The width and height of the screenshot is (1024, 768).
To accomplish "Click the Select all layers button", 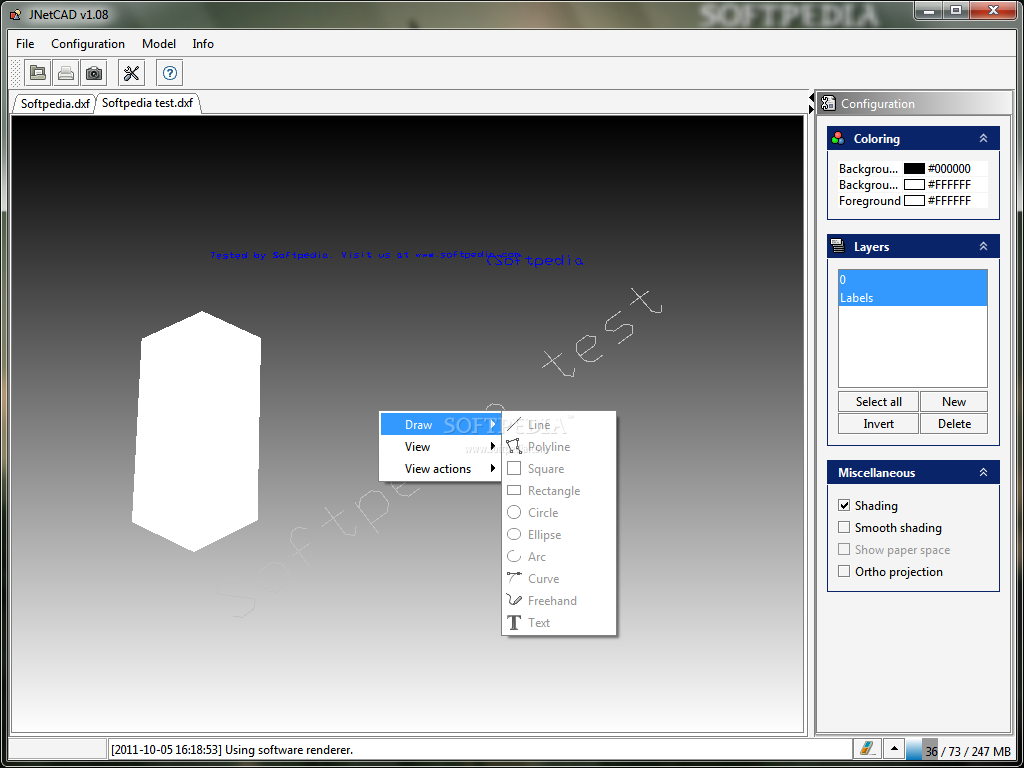I will click(x=878, y=402).
